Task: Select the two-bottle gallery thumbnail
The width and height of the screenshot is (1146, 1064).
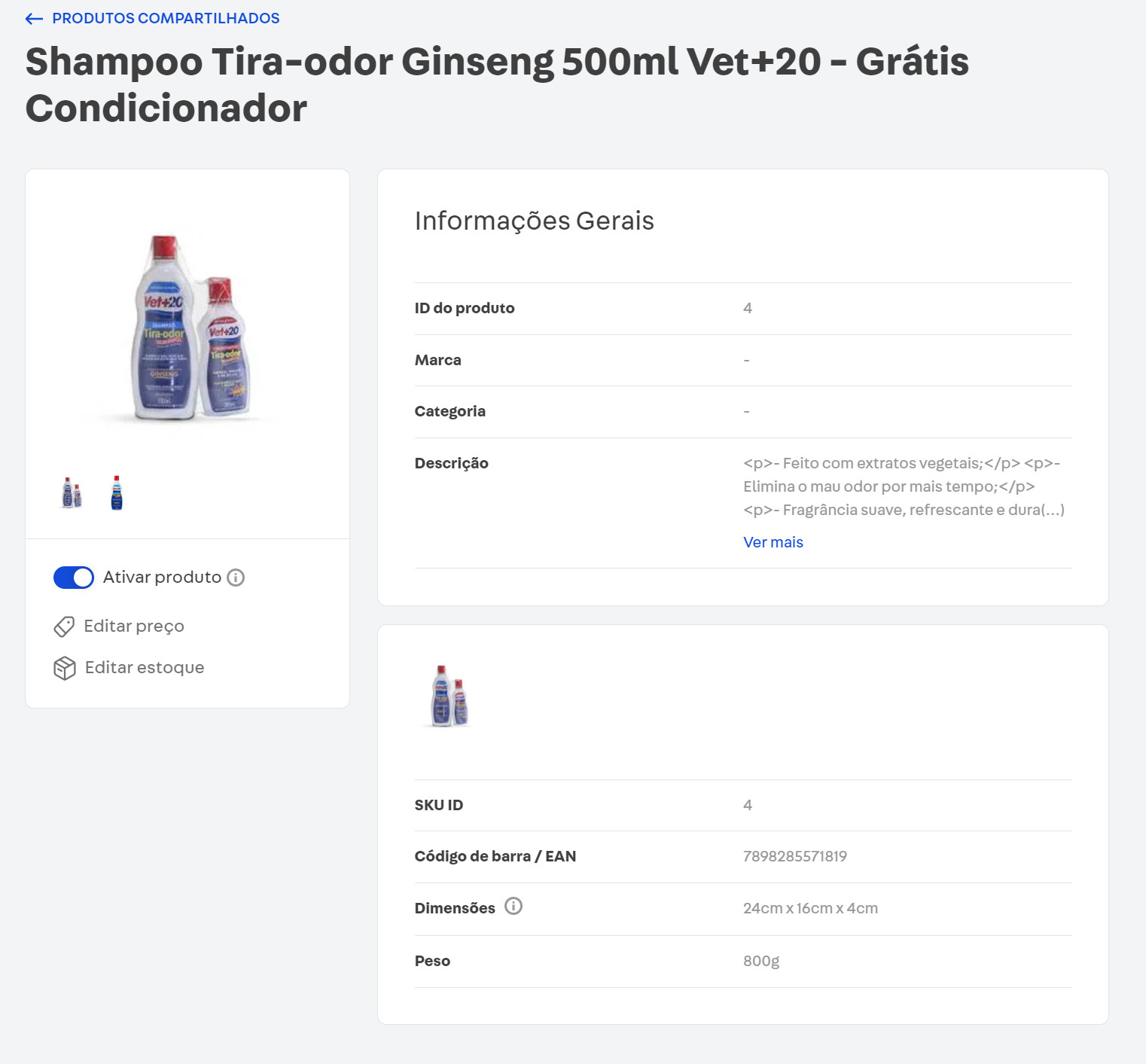Action: point(72,493)
